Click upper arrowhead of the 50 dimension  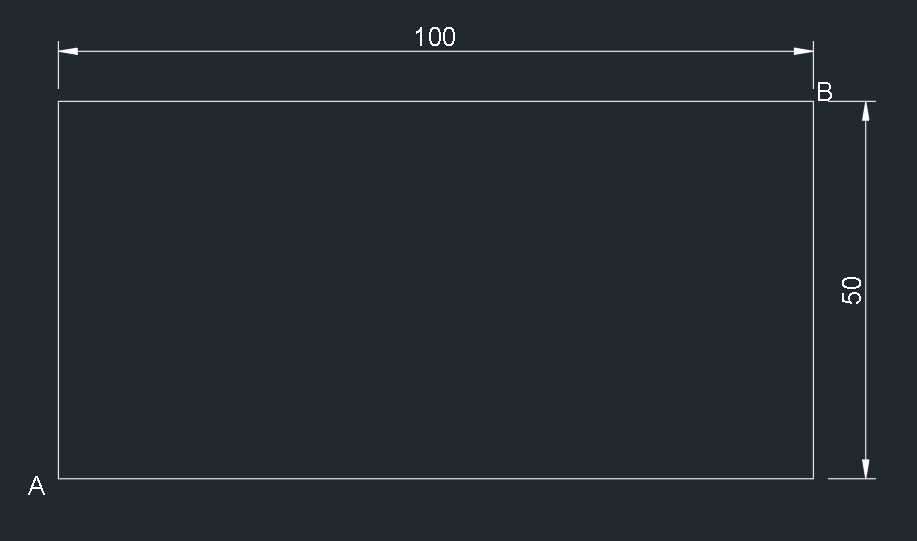866,111
